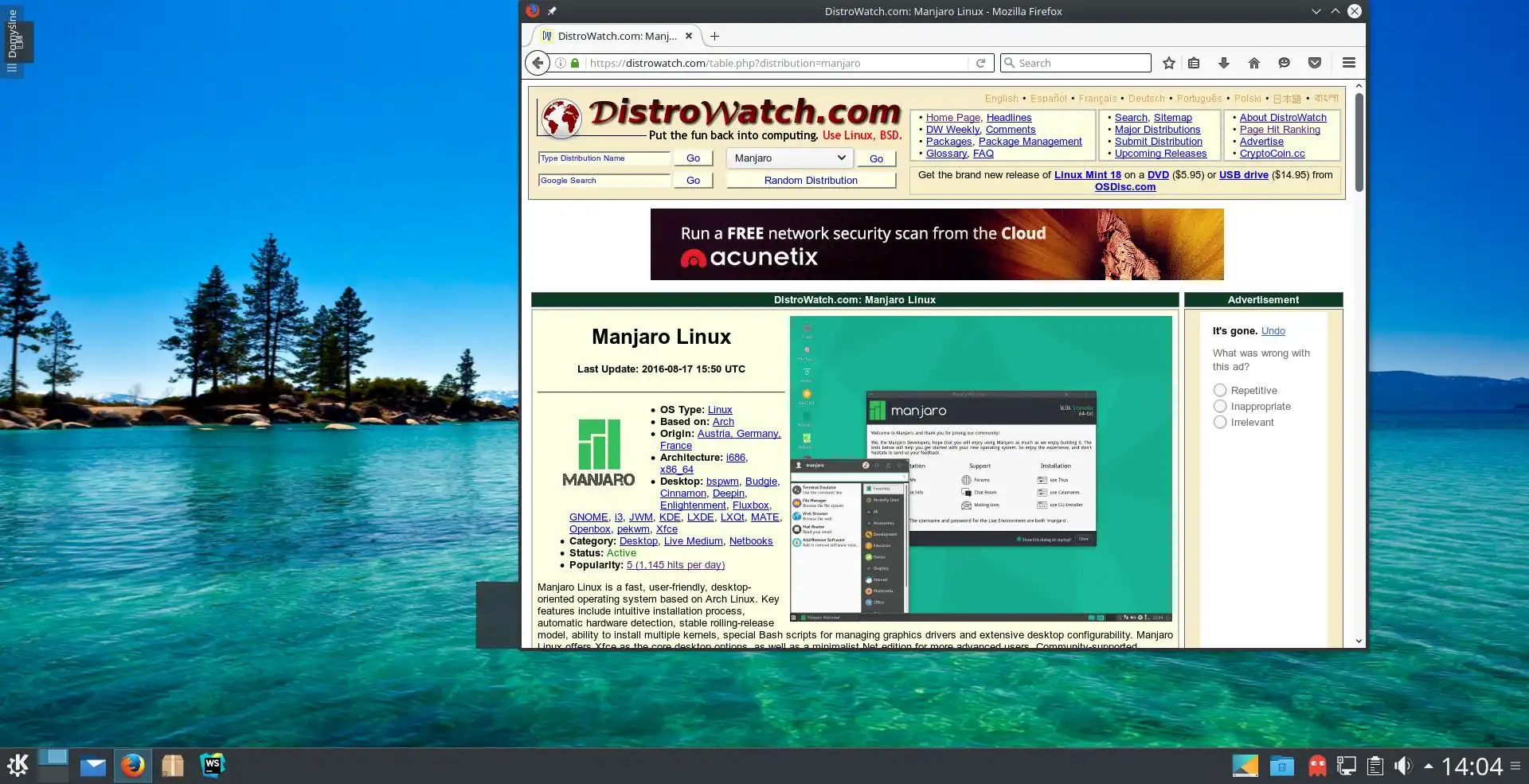The width and height of the screenshot is (1529, 784).
Task: Open the Upcoming Releases menu link
Action: click(1160, 154)
